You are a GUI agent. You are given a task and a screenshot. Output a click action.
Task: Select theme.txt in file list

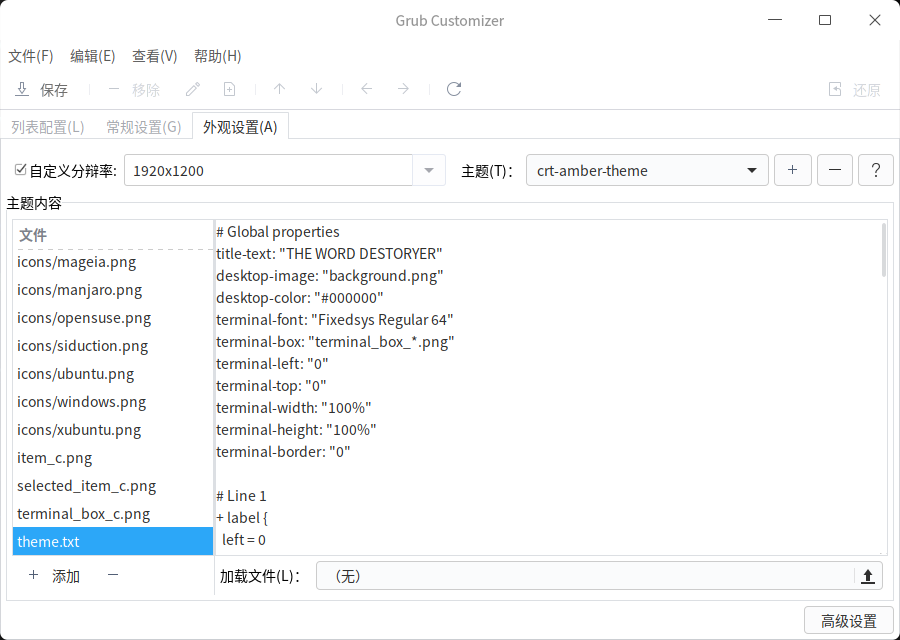[x=113, y=541]
